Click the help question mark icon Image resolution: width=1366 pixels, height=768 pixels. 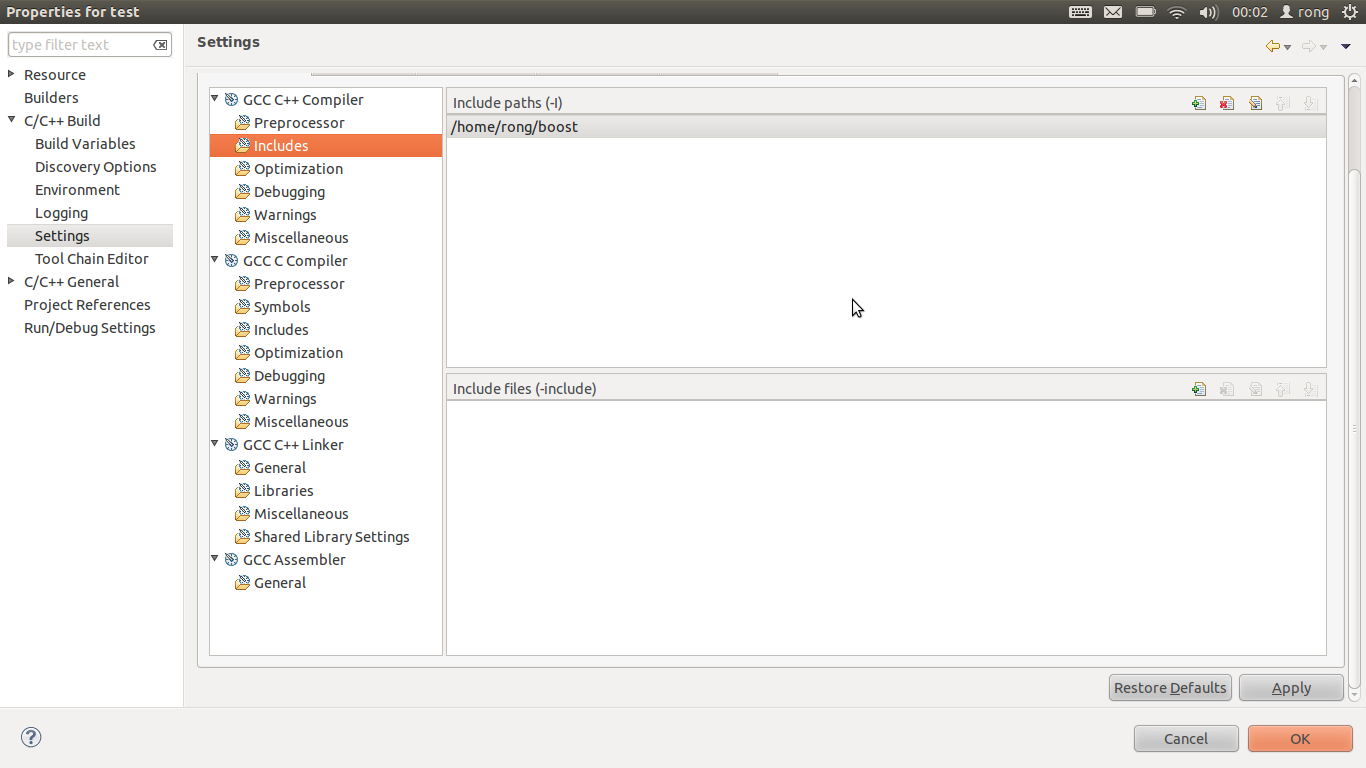point(31,738)
